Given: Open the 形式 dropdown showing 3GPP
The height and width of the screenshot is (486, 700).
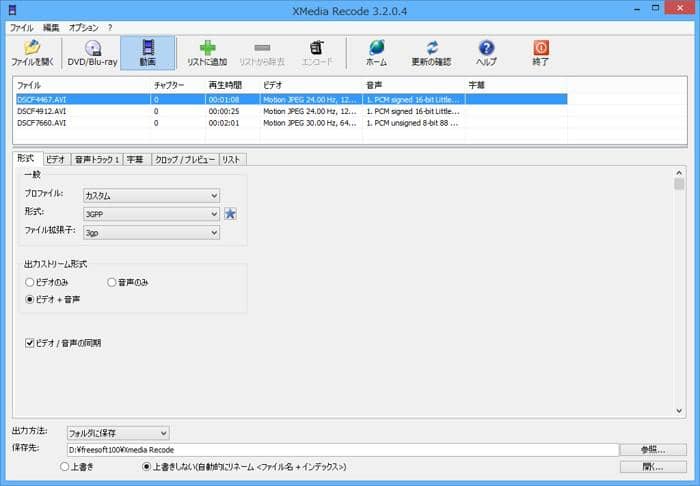Looking at the screenshot, I should pos(151,214).
